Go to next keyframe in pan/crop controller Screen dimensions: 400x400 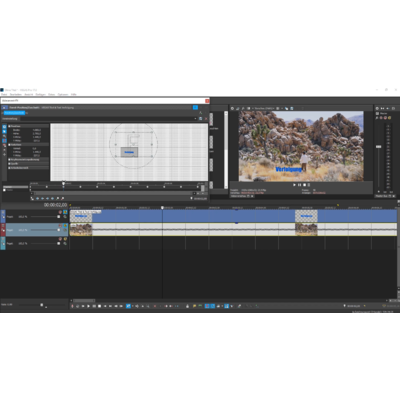coord(47,198)
